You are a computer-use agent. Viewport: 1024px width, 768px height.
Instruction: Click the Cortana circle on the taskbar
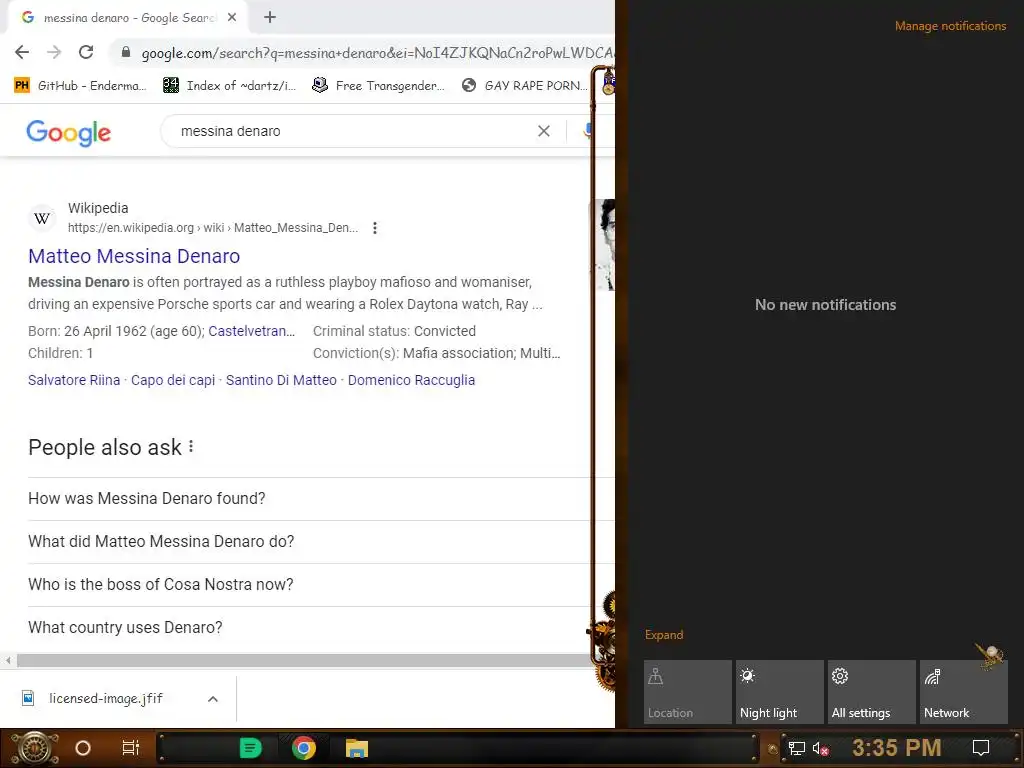83,748
